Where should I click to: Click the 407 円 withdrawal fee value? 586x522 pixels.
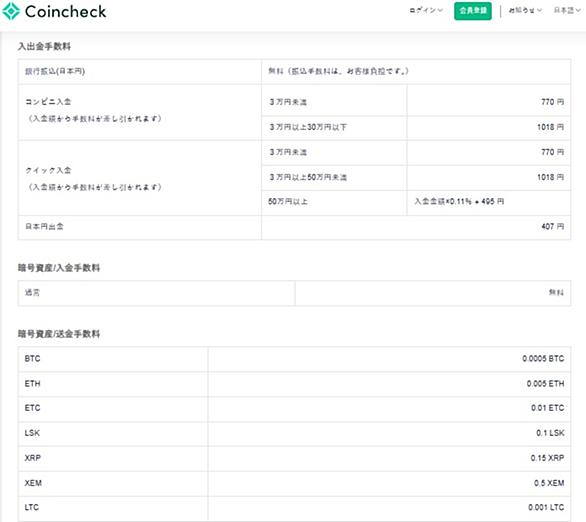(553, 226)
